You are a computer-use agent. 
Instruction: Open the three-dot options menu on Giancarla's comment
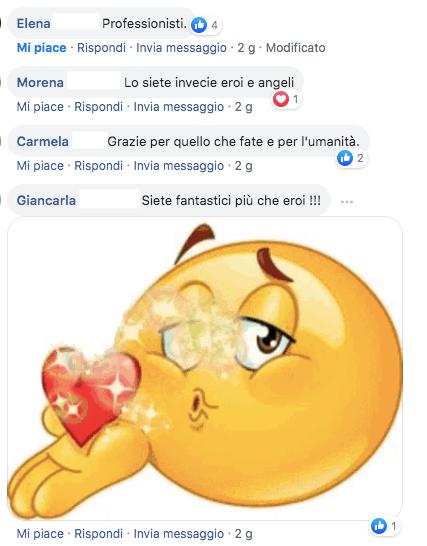click(x=347, y=202)
